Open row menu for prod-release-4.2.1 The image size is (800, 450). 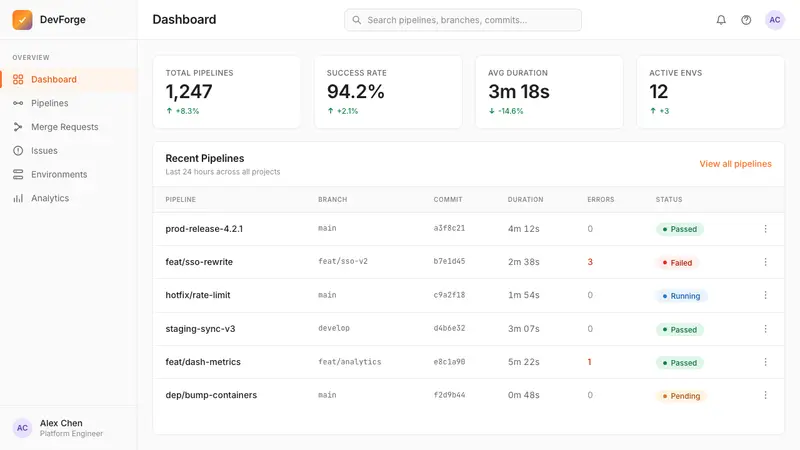(765, 229)
